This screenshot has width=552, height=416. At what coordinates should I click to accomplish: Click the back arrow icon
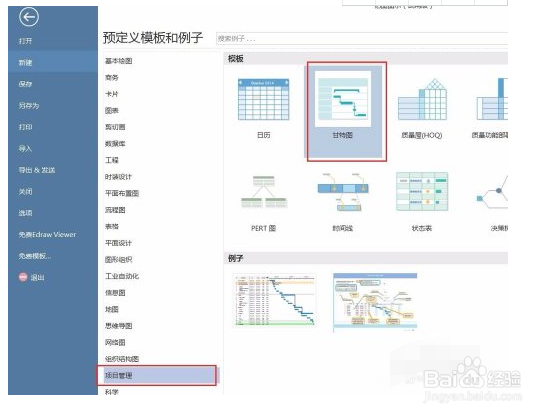click(x=29, y=17)
